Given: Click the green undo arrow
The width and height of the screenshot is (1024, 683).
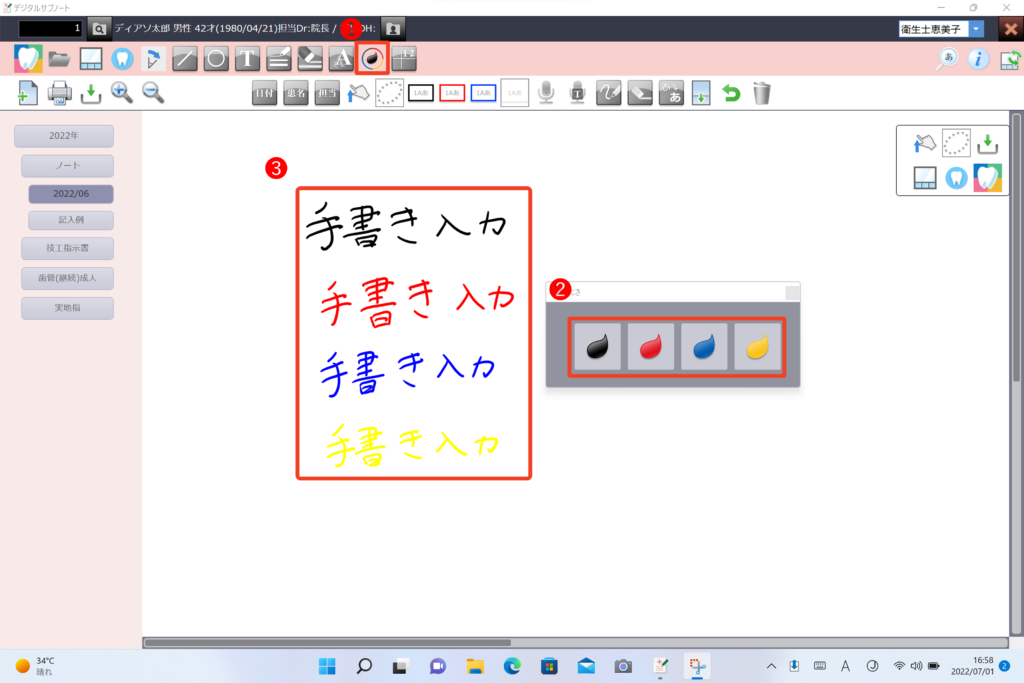Looking at the screenshot, I should tap(731, 93).
